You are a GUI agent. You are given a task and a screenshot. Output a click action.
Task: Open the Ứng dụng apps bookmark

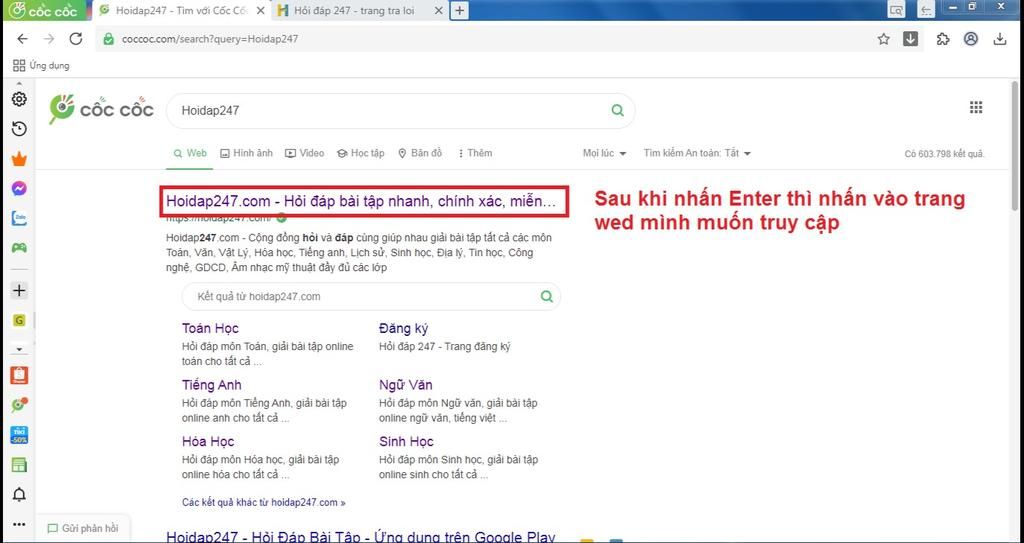coord(41,65)
